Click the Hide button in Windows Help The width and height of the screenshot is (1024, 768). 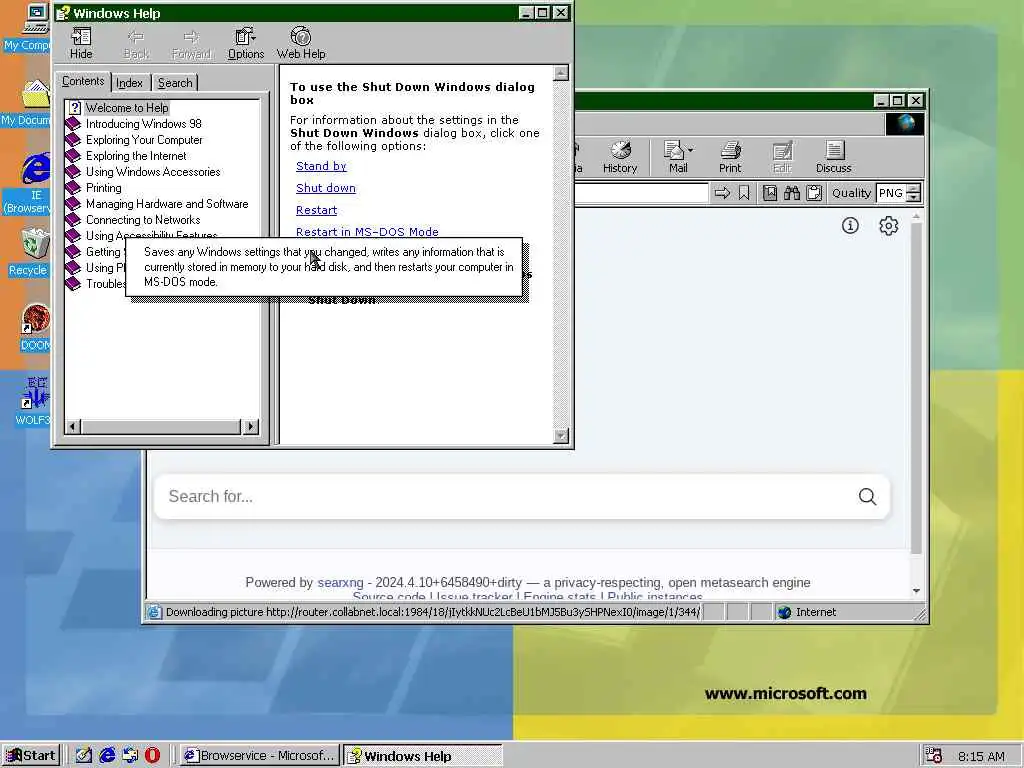pyautogui.click(x=81, y=44)
